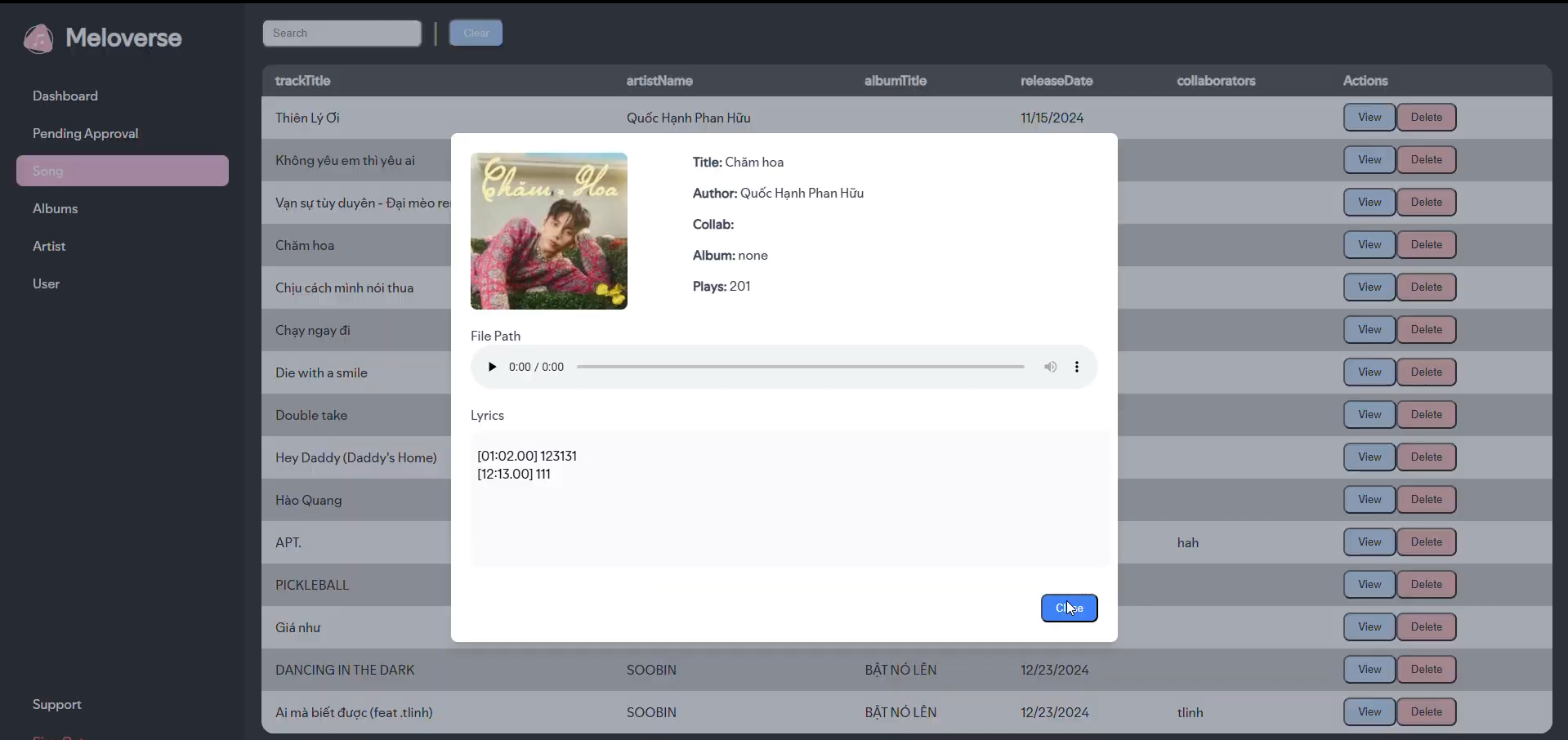Close the song details dialog
The height and width of the screenshot is (740, 1568).
click(1069, 608)
